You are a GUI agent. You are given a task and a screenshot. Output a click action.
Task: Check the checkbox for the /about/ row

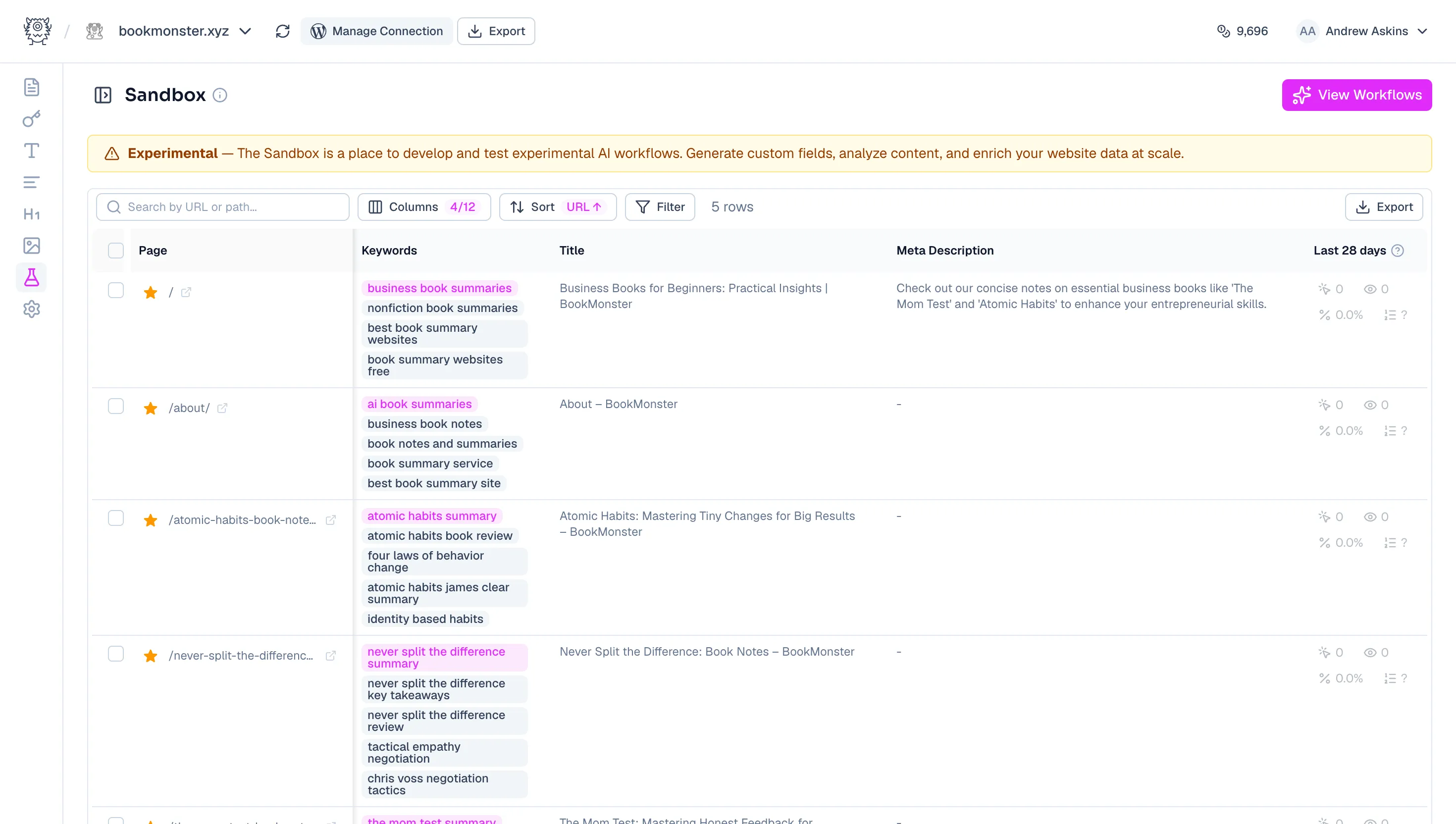pos(115,407)
